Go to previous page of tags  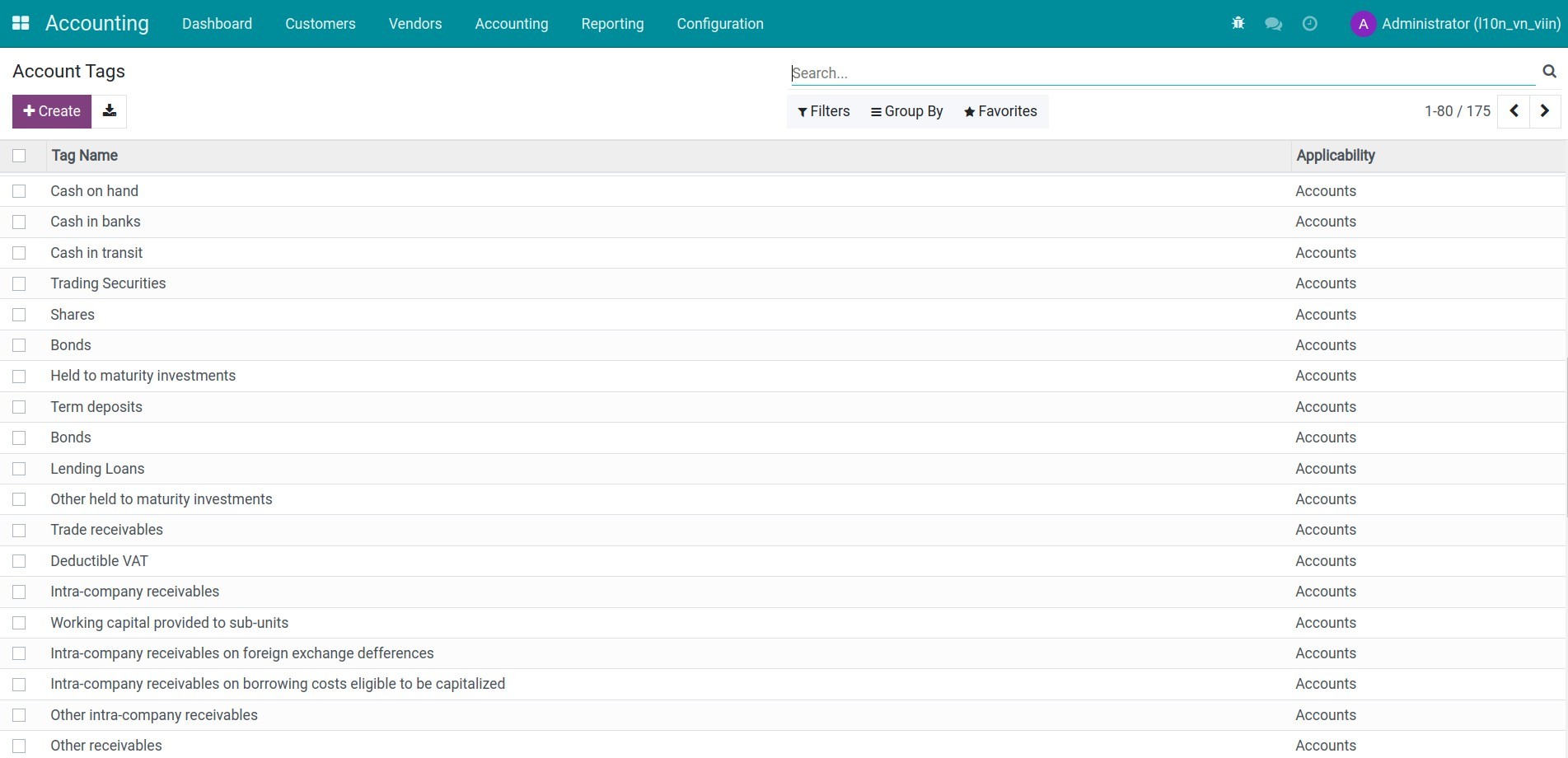click(1514, 111)
